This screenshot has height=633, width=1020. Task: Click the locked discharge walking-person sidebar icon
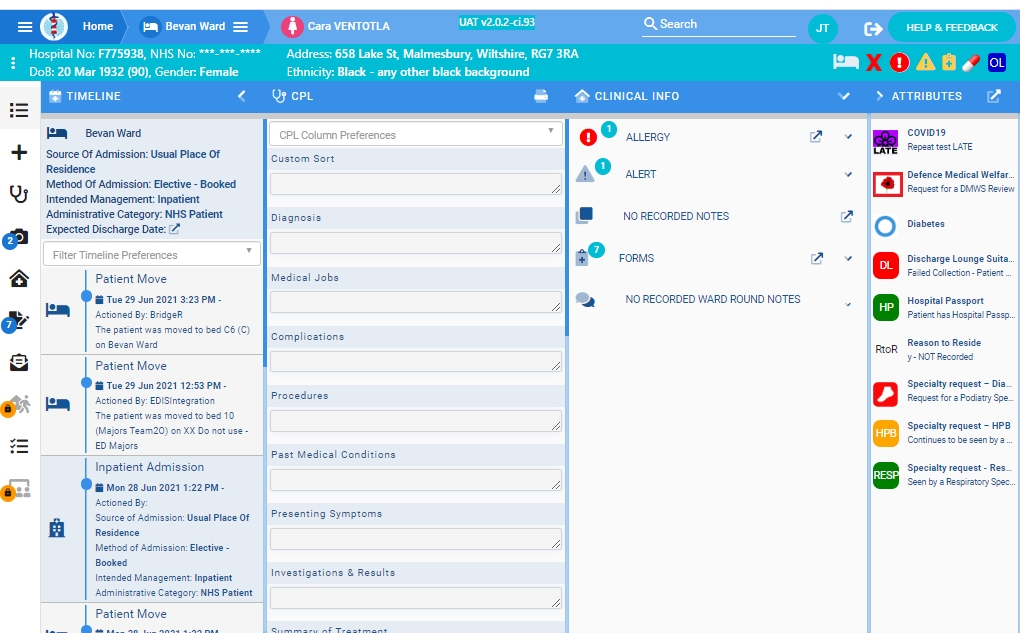pyautogui.click(x=17, y=405)
